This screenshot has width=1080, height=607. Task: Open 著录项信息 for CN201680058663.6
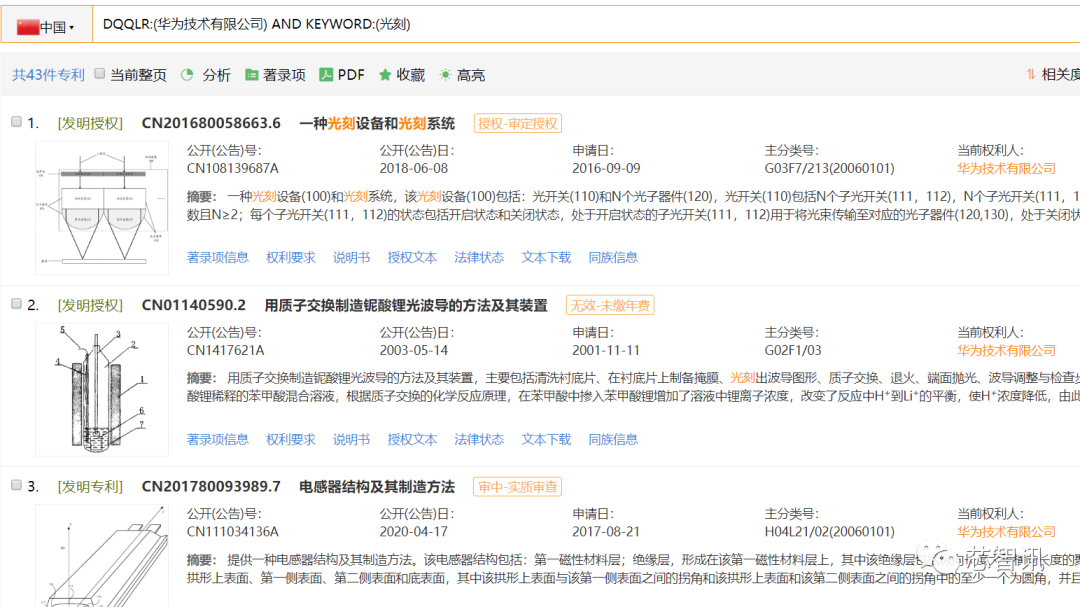click(x=218, y=258)
